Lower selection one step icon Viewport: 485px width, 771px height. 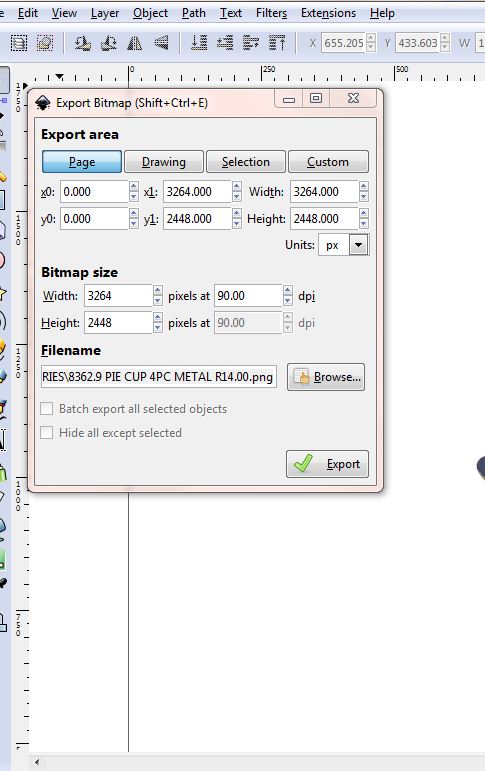225,43
